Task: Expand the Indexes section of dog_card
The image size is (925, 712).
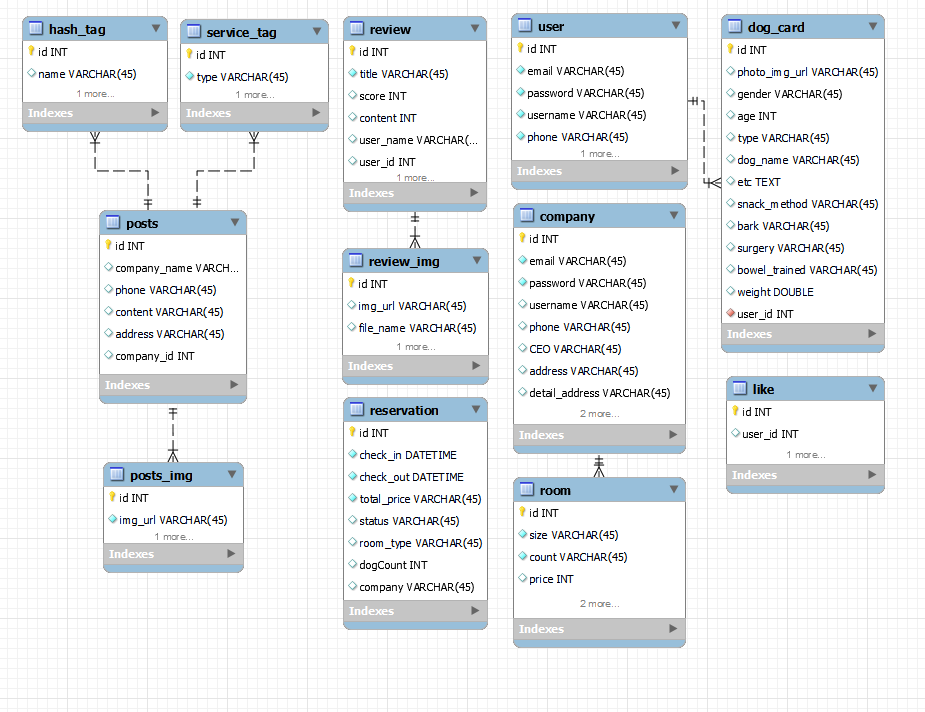Action: [x=872, y=333]
